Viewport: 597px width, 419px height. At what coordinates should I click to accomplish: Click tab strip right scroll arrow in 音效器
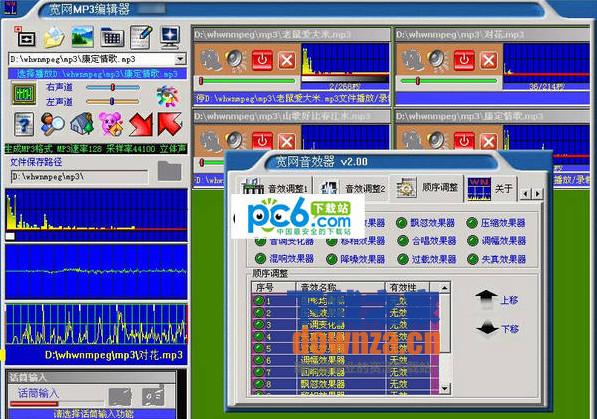point(538,194)
